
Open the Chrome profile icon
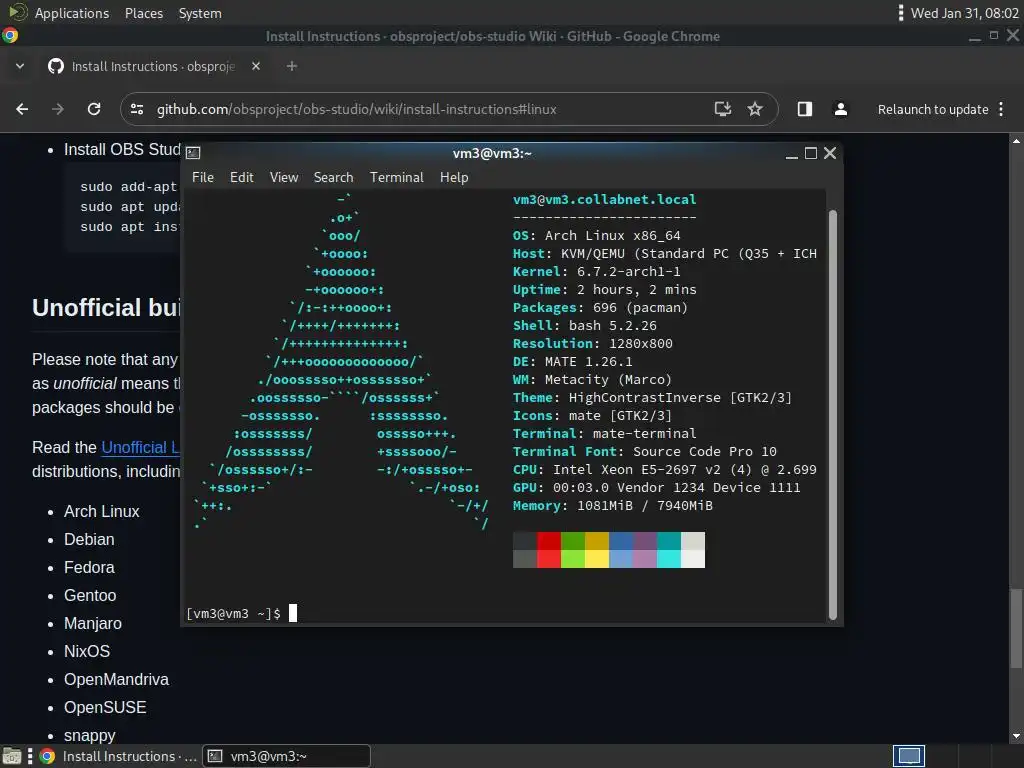(x=840, y=109)
